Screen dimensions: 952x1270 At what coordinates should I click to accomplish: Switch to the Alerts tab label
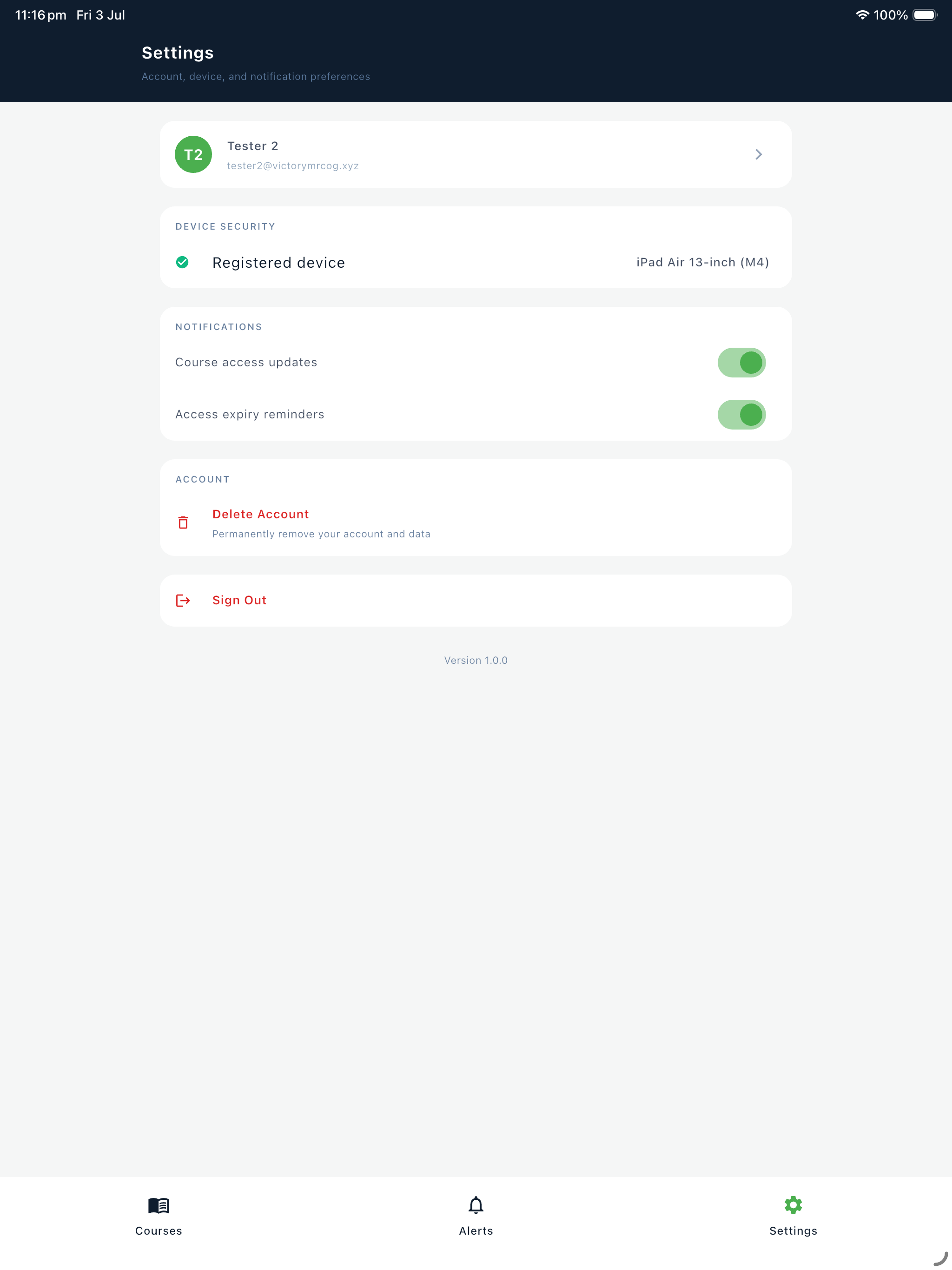476,1231
